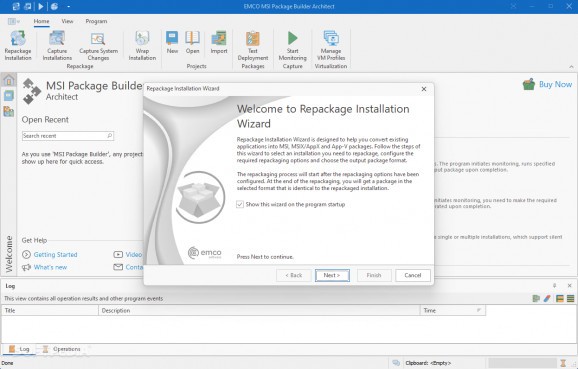This screenshot has height=369, width=578.
Task: Click the round globe icon in title bar
Action: click(54, 6)
